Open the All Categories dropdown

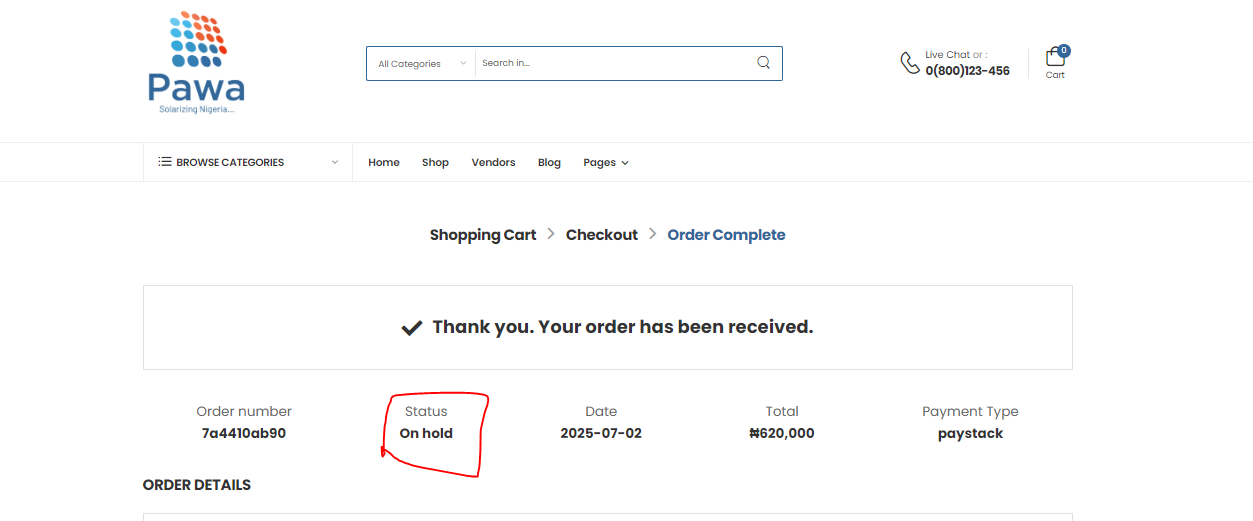(x=421, y=63)
